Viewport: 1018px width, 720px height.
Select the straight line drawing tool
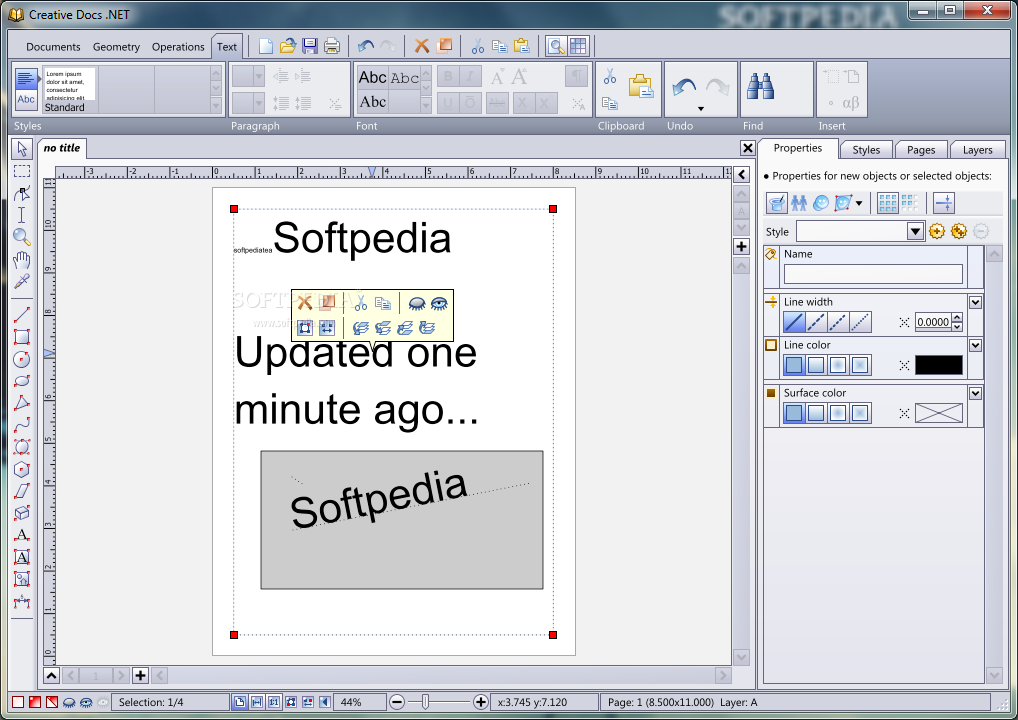22,315
